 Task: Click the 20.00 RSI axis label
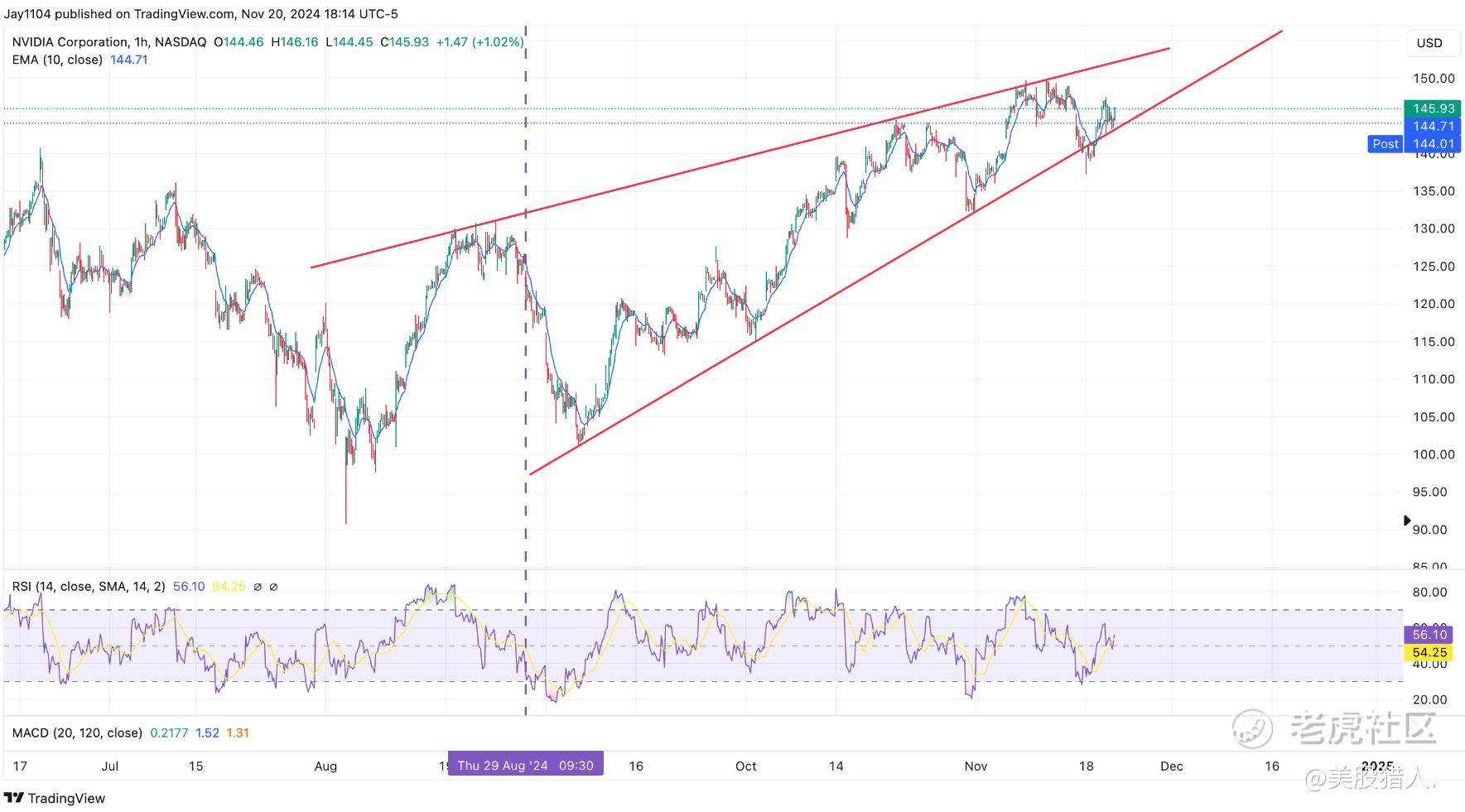1430,699
